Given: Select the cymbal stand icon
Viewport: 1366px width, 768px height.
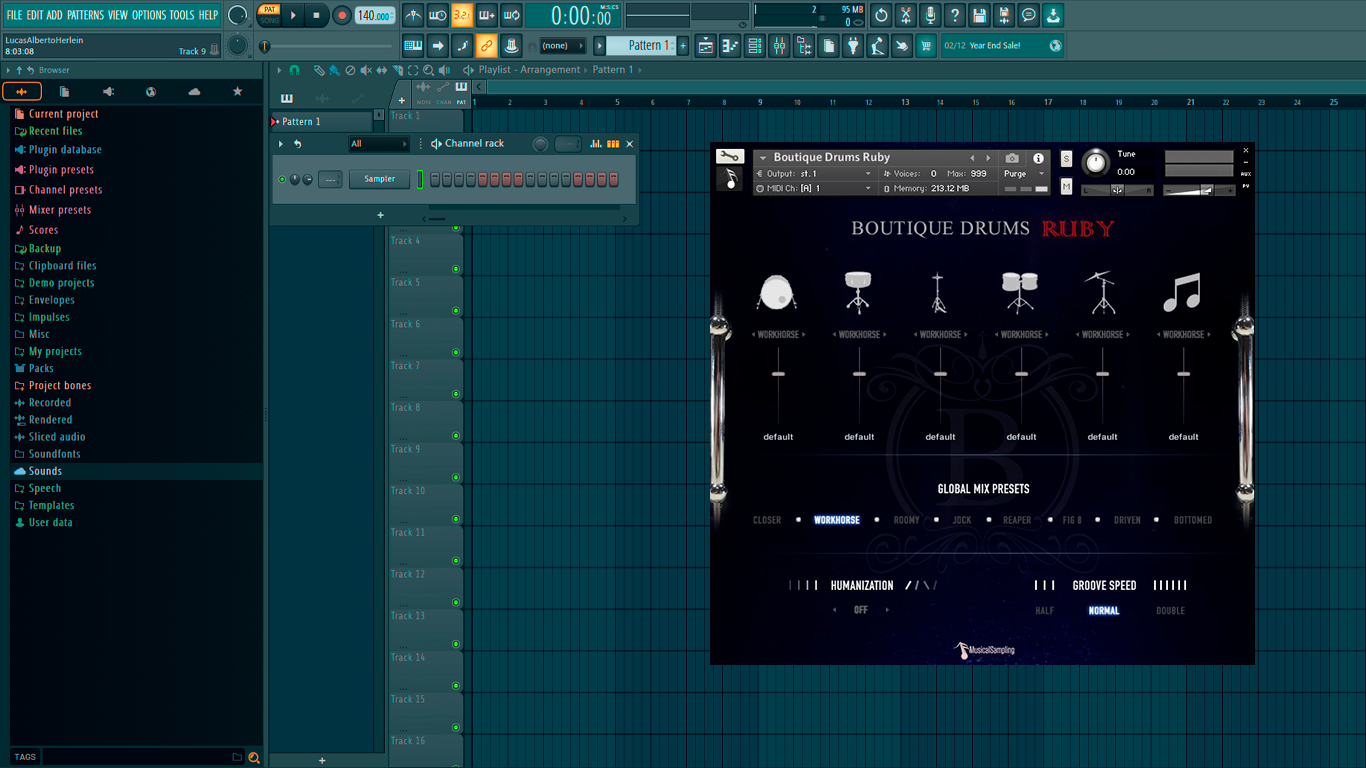Looking at the screenshot, I should click(x=1101, y=292).
